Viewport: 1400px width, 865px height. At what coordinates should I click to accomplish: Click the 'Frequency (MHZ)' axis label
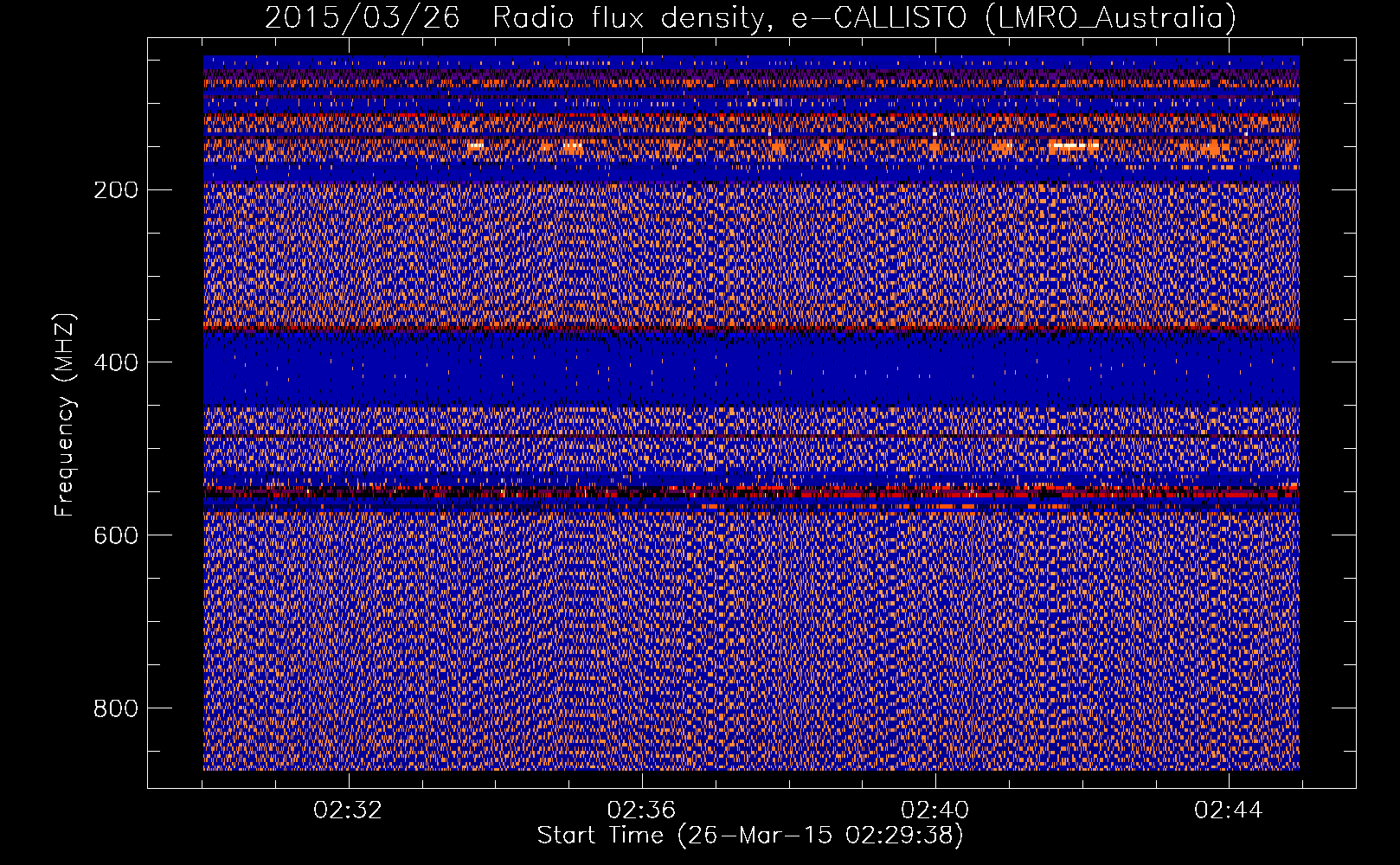[x=65, y=415]
